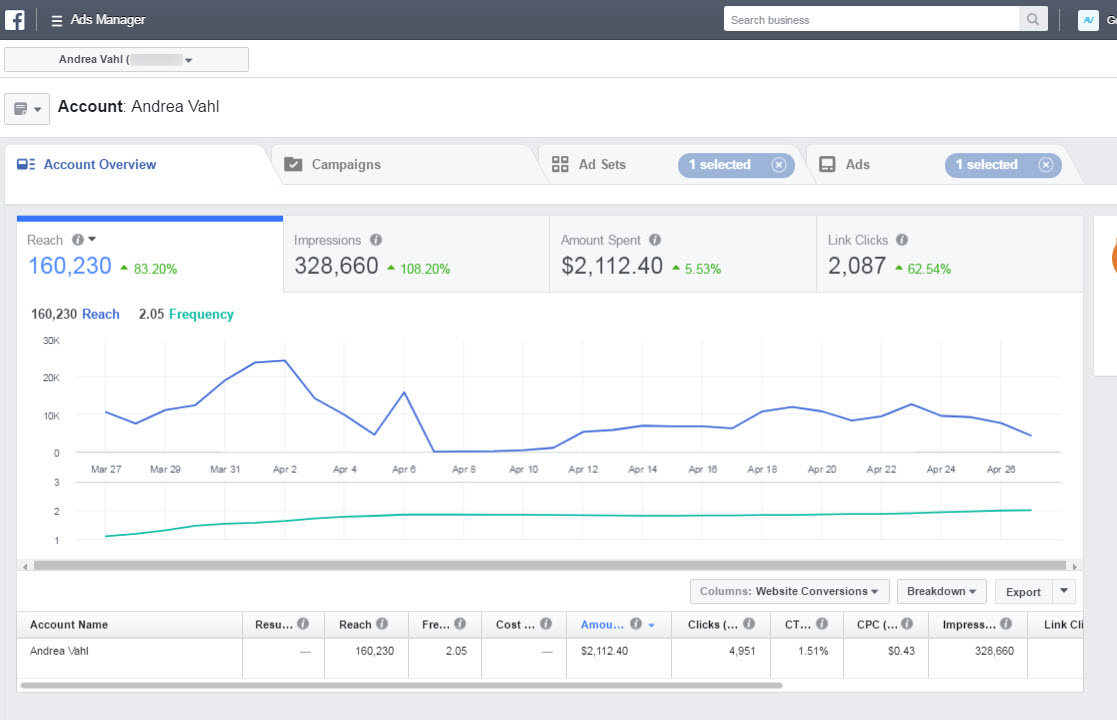Image resolution: width=1117 pixels, height=720 pixels.
Task: Click the Impressions column info icon in table
Action: 1006,624
